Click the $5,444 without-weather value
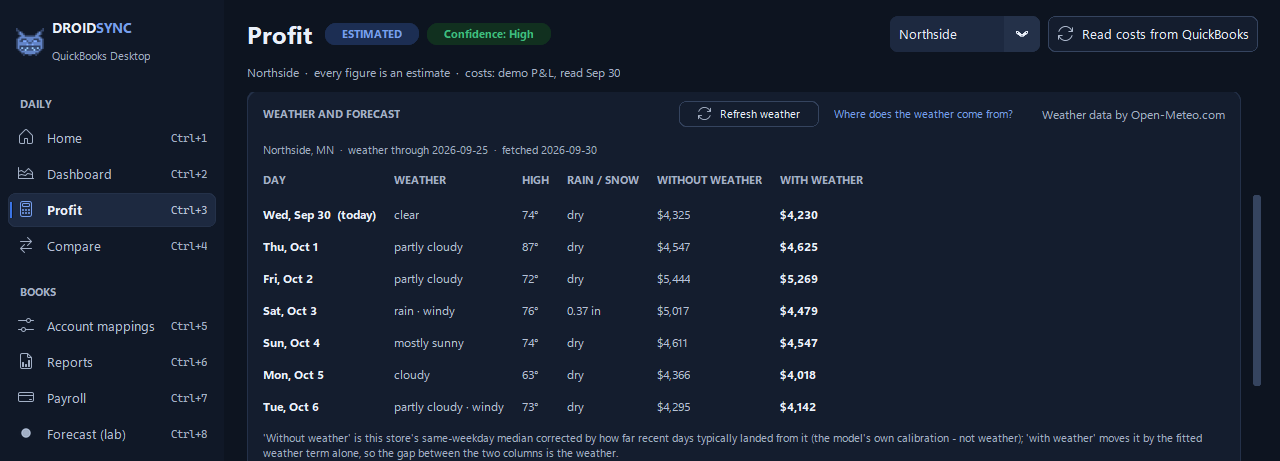1280x461 pixels. click(x=674, y=279)
